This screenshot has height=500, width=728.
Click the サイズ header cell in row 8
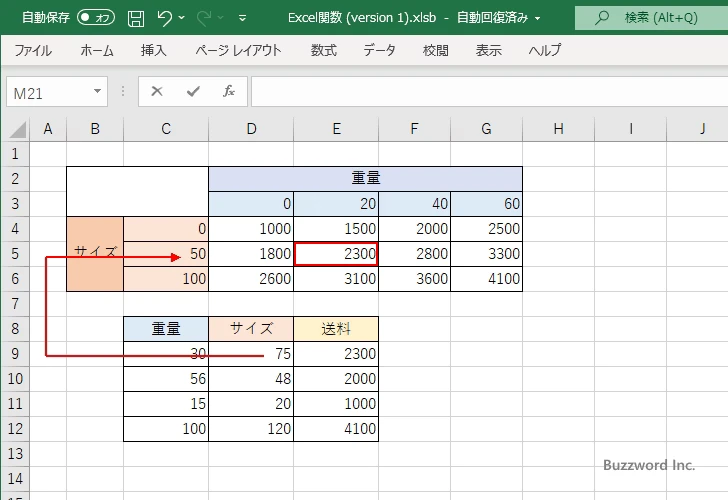[x=251, y=329]
